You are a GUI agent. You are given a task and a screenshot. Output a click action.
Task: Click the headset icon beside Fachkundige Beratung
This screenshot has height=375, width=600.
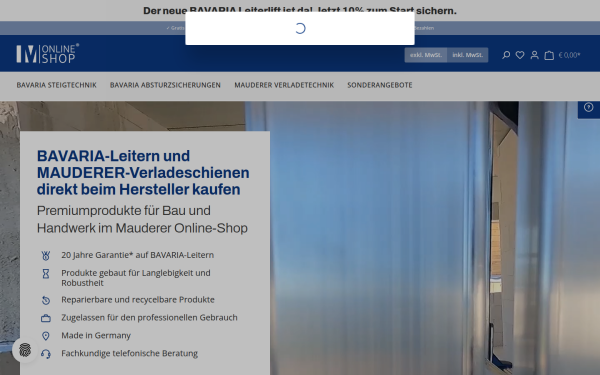[x=46, y=354]
